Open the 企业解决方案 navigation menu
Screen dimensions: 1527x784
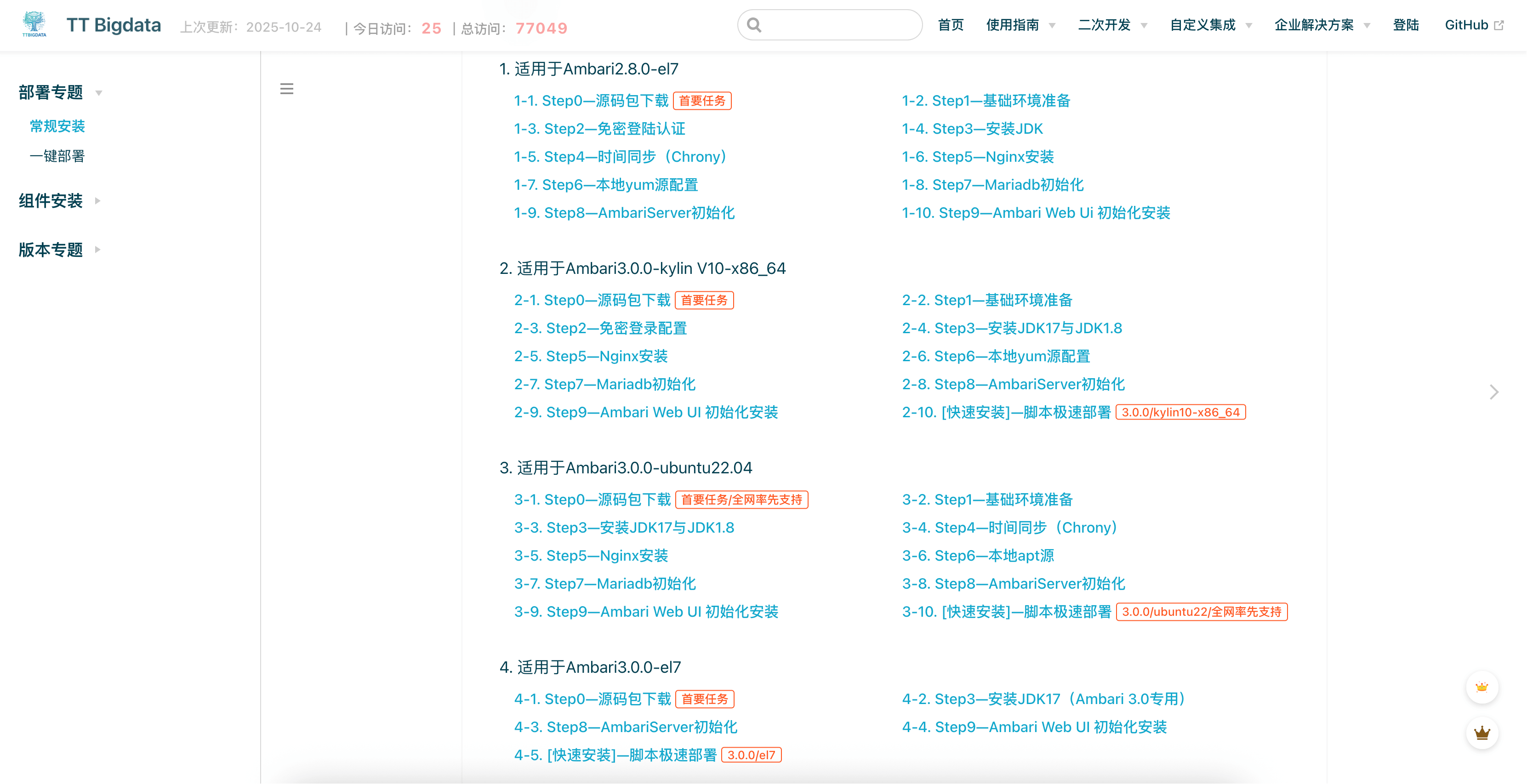[1315, 25]
